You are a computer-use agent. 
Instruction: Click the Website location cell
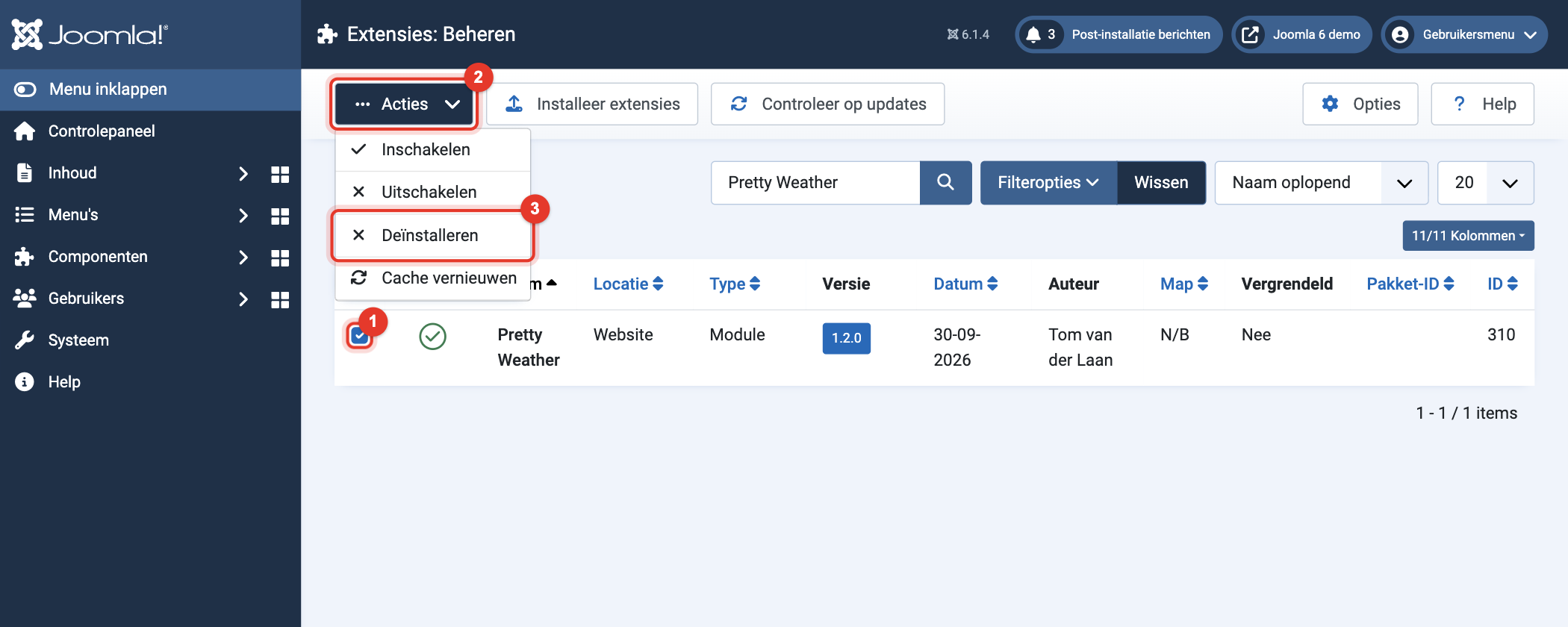click(x=623, y=335)
